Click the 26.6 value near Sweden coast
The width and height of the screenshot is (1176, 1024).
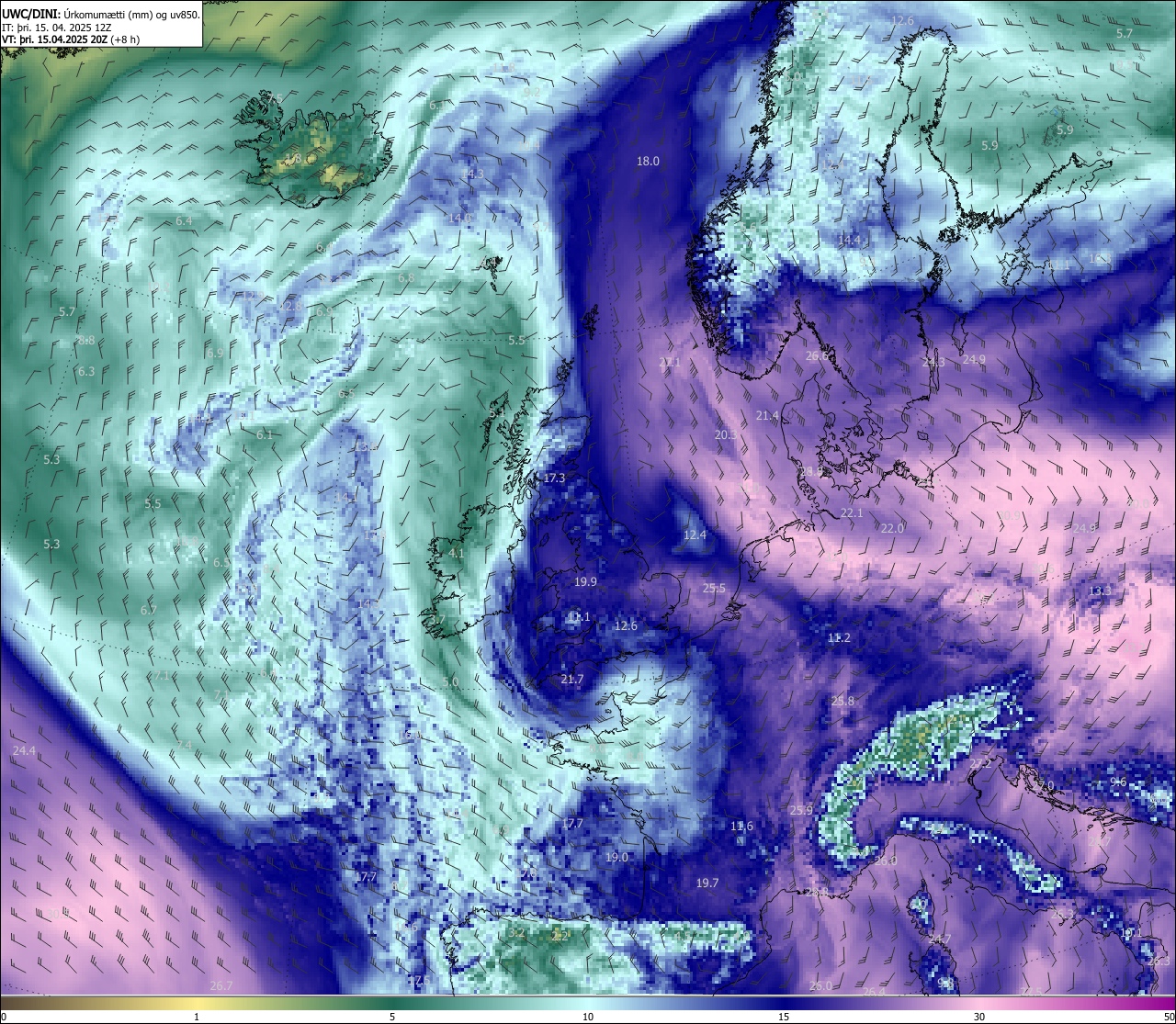point(817,355)
